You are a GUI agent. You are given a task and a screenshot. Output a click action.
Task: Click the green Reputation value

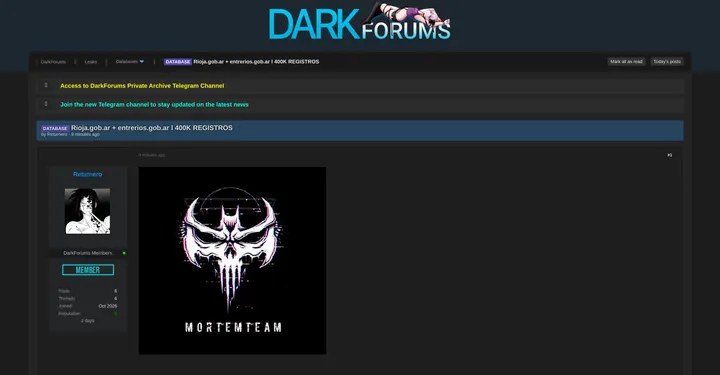pyautogui.click(x=116, y=313)
